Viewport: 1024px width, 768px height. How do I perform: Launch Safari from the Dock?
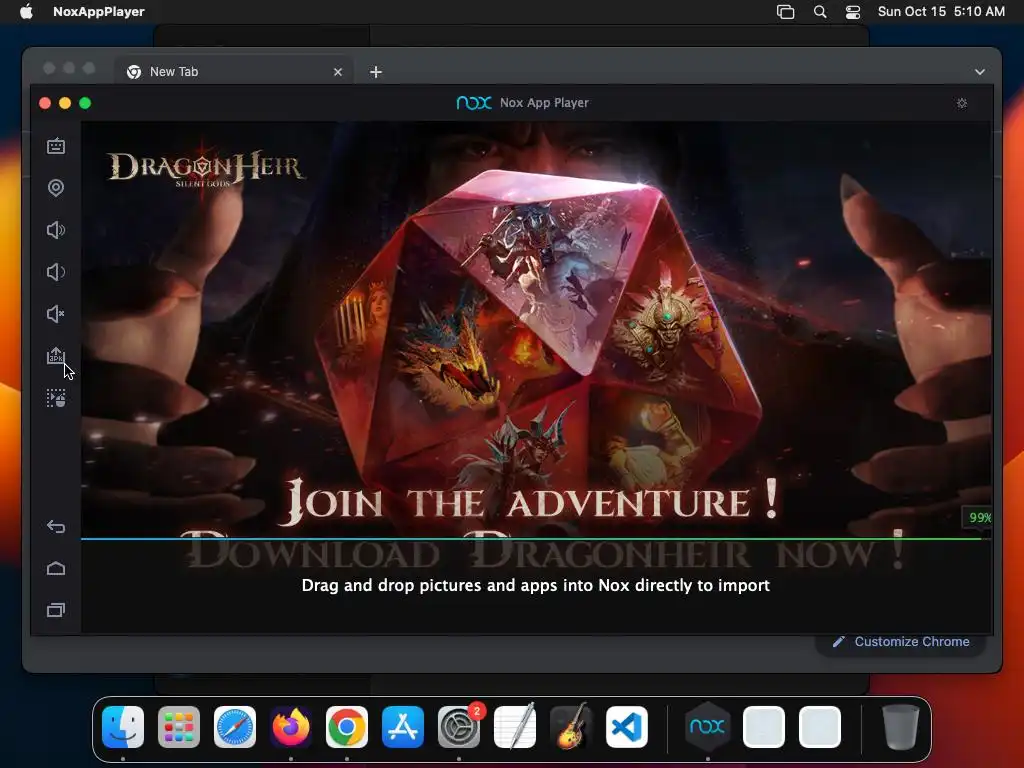tap(235, 727)
